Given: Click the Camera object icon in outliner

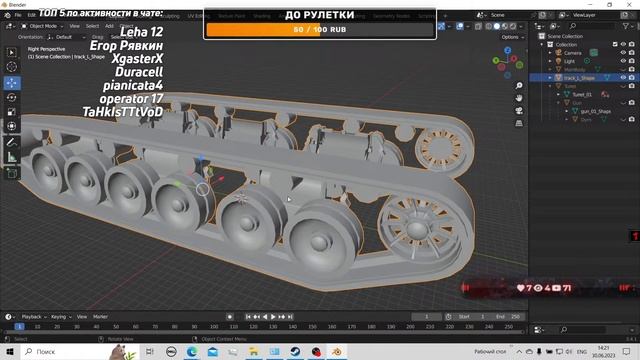Looking at the screenshot, I should [558, 53].
